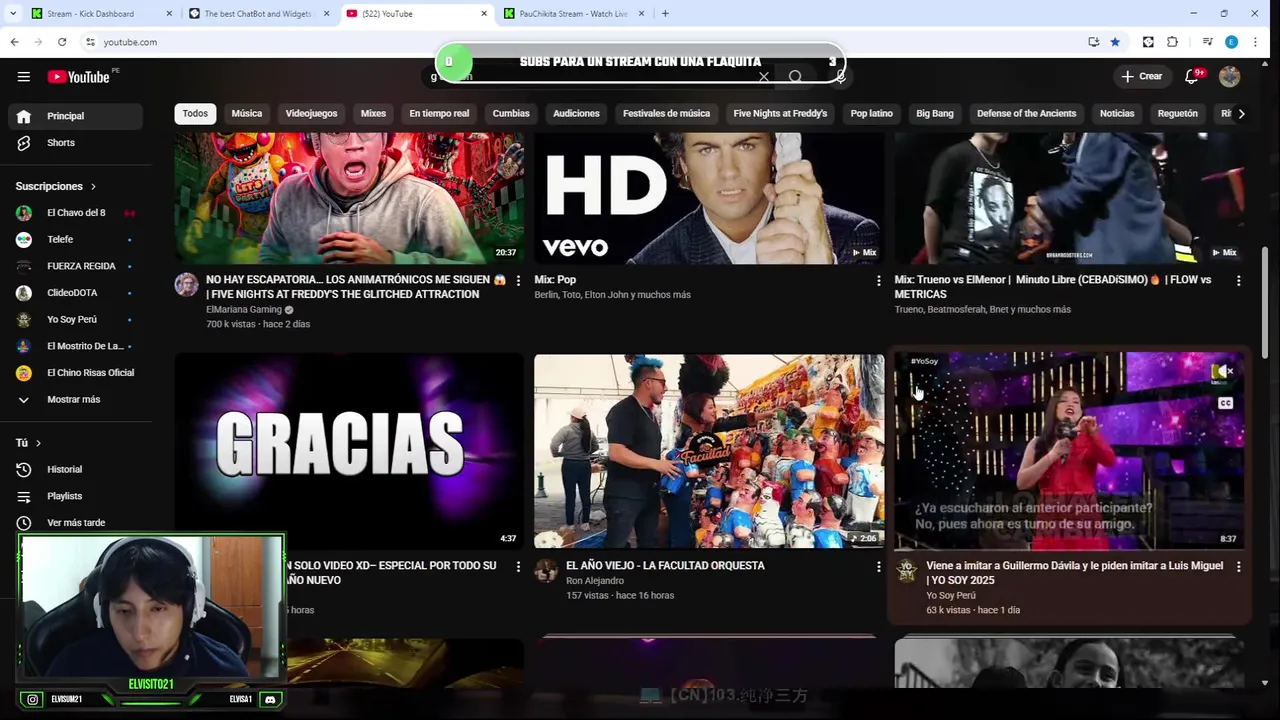Screen dimensions: 1280x720
Task: Reload the page with the refresh icon
Action: pos(62,42)
